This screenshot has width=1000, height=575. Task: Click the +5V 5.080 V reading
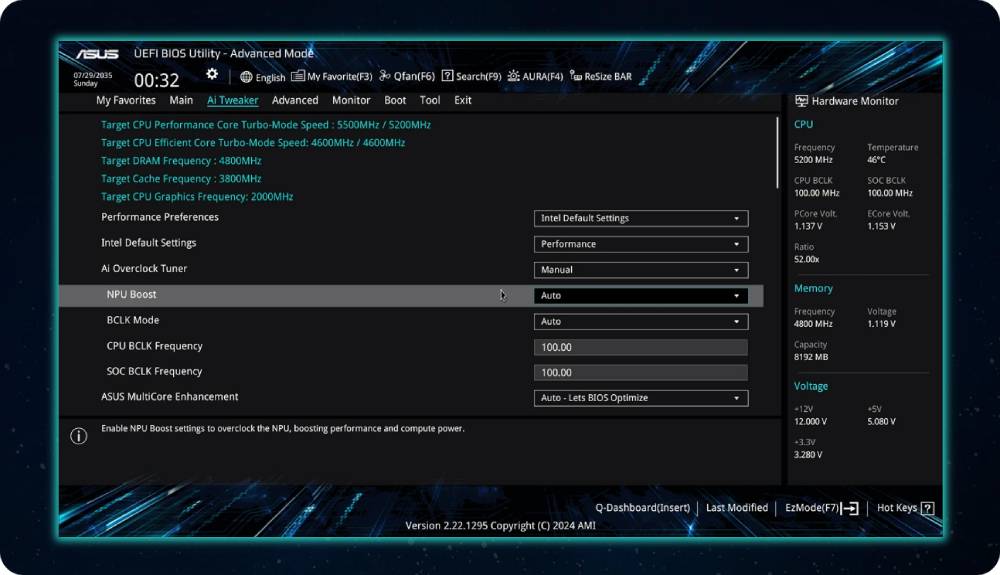881,422
